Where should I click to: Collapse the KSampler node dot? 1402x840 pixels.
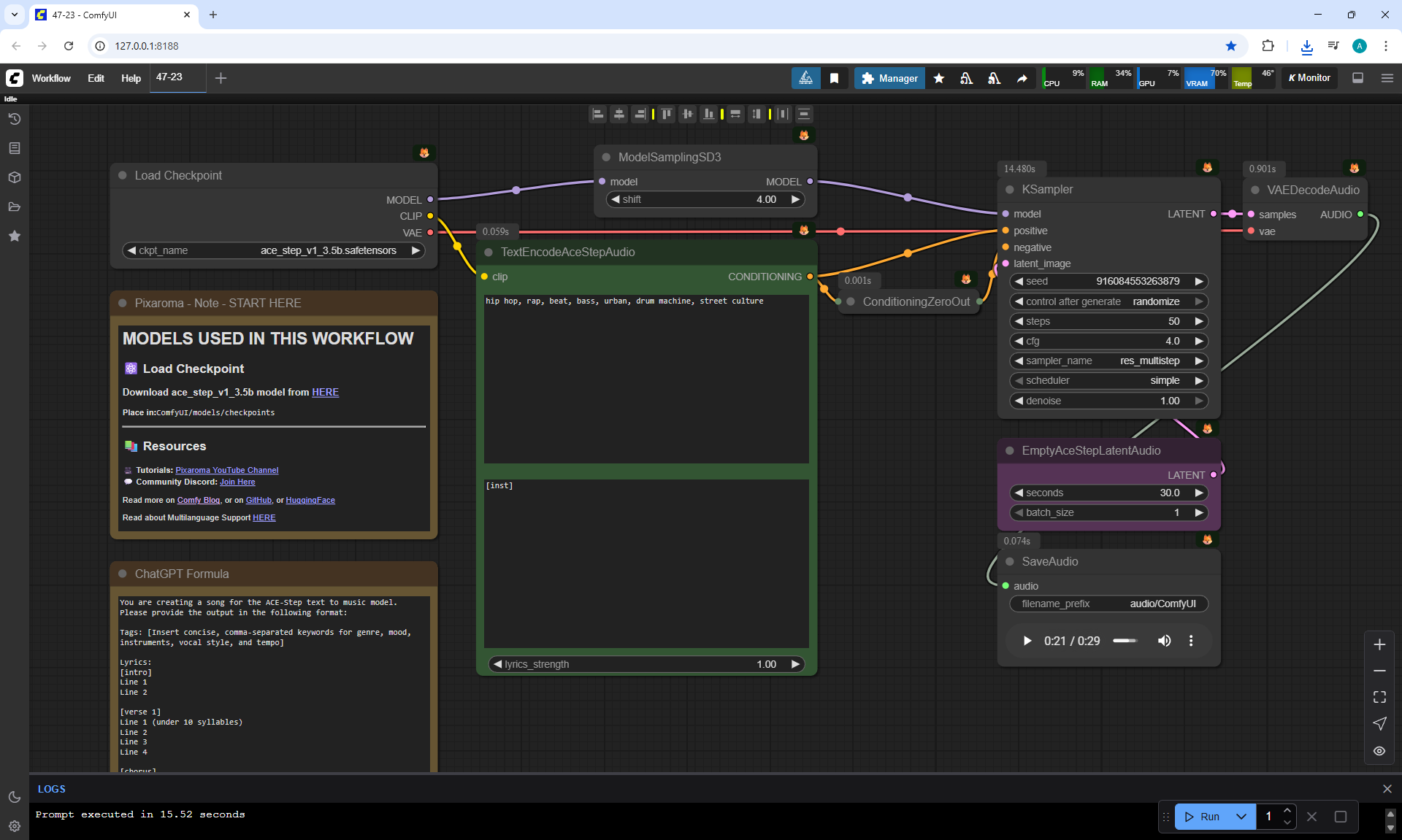1009,190
